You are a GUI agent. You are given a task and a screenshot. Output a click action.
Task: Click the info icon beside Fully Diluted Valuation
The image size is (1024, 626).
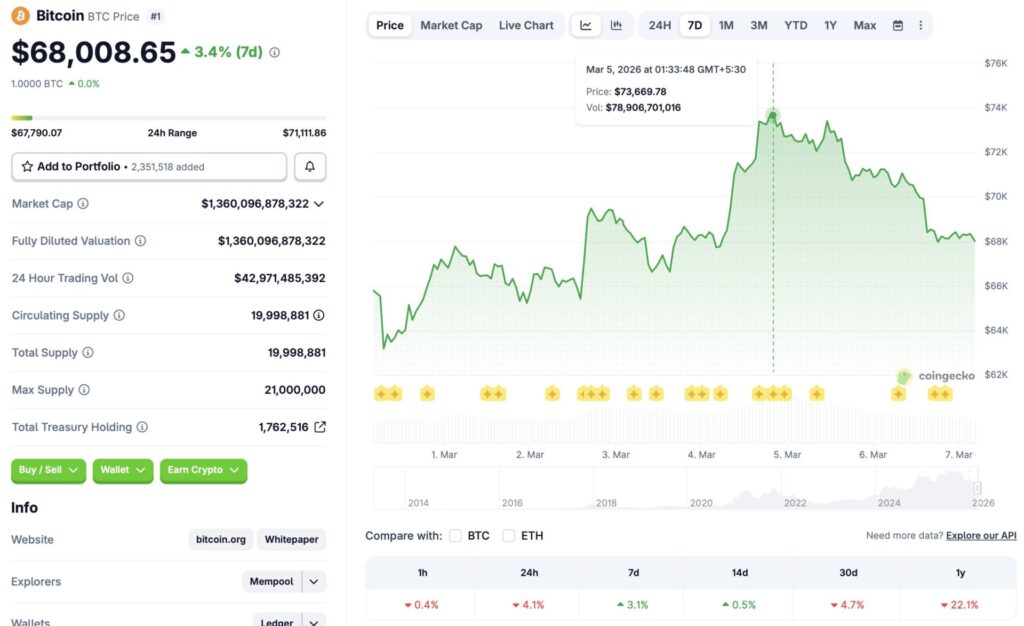pos(141,241)
